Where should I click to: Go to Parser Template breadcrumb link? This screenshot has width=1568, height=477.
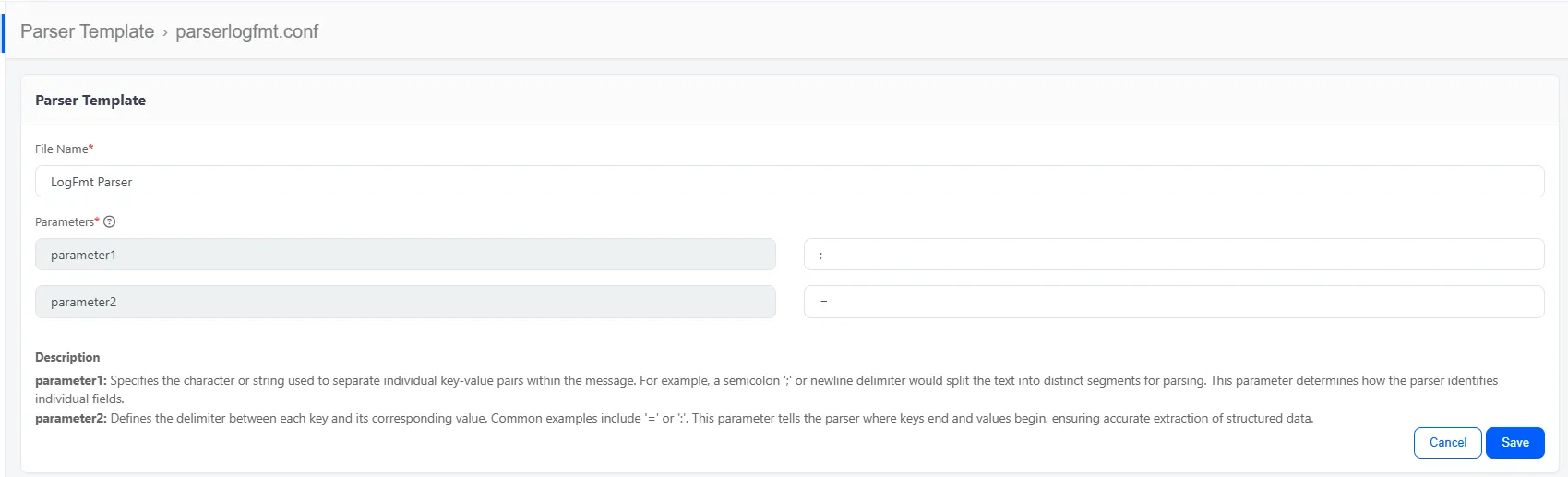click(x=88, y=31)
